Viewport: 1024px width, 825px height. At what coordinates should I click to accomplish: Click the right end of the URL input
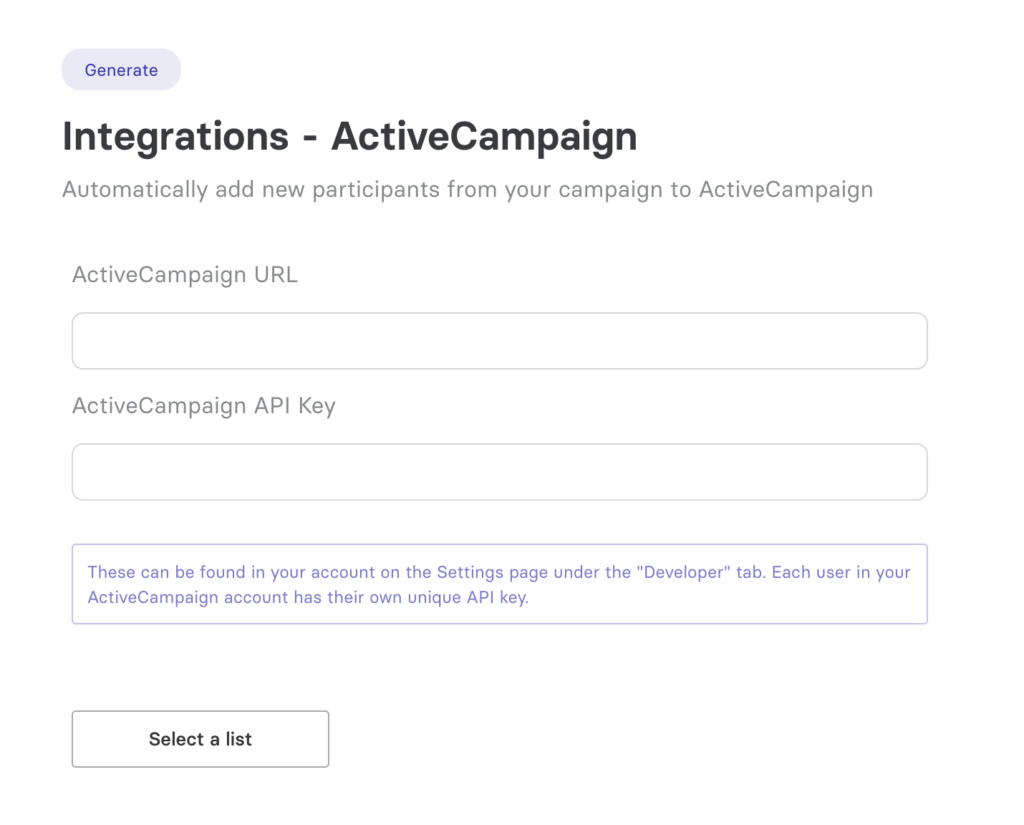click(900, 341)
